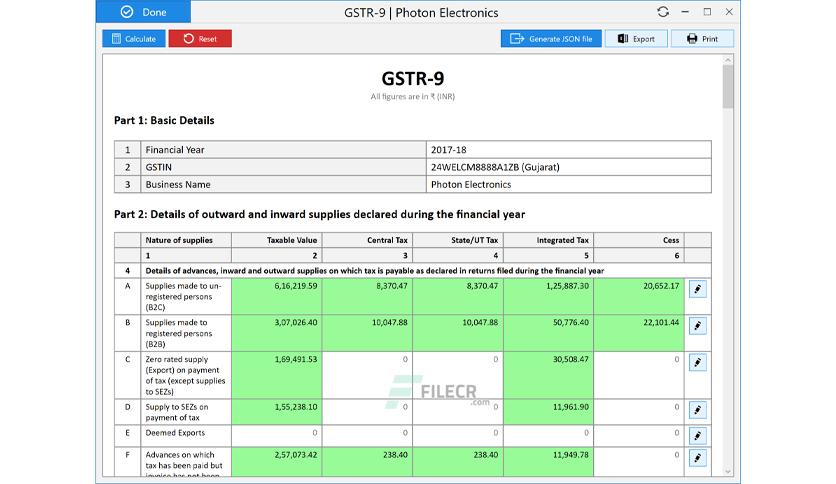Edit row E Deemed Exports
836x484 pixels.
[697, 436]
